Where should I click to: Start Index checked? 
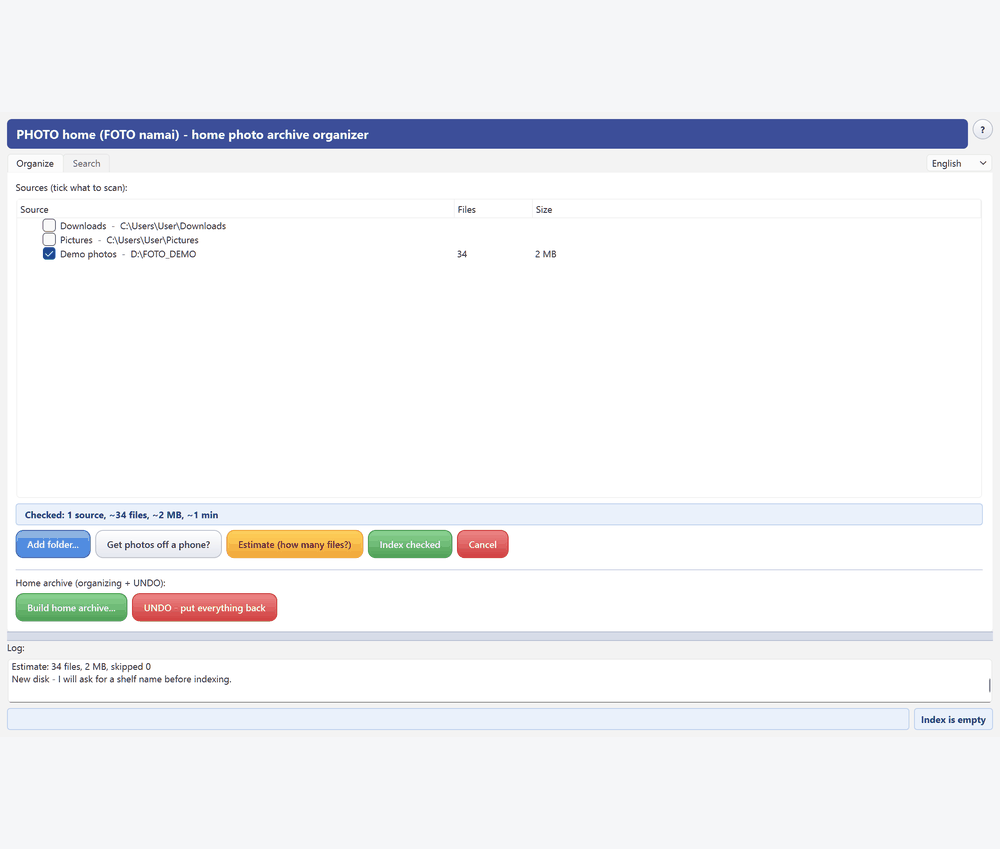coord(409,544)
